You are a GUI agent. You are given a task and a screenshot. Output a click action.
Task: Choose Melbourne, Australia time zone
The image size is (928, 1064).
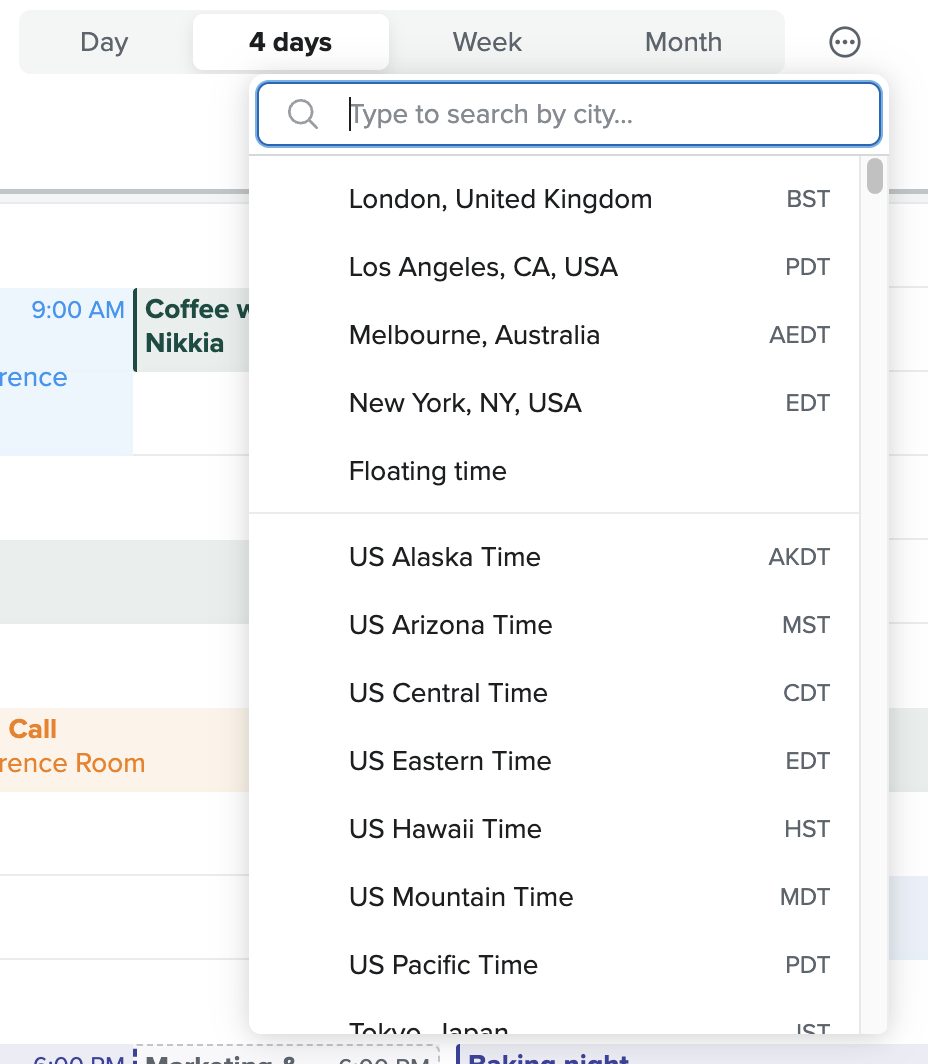coord(554,335)
